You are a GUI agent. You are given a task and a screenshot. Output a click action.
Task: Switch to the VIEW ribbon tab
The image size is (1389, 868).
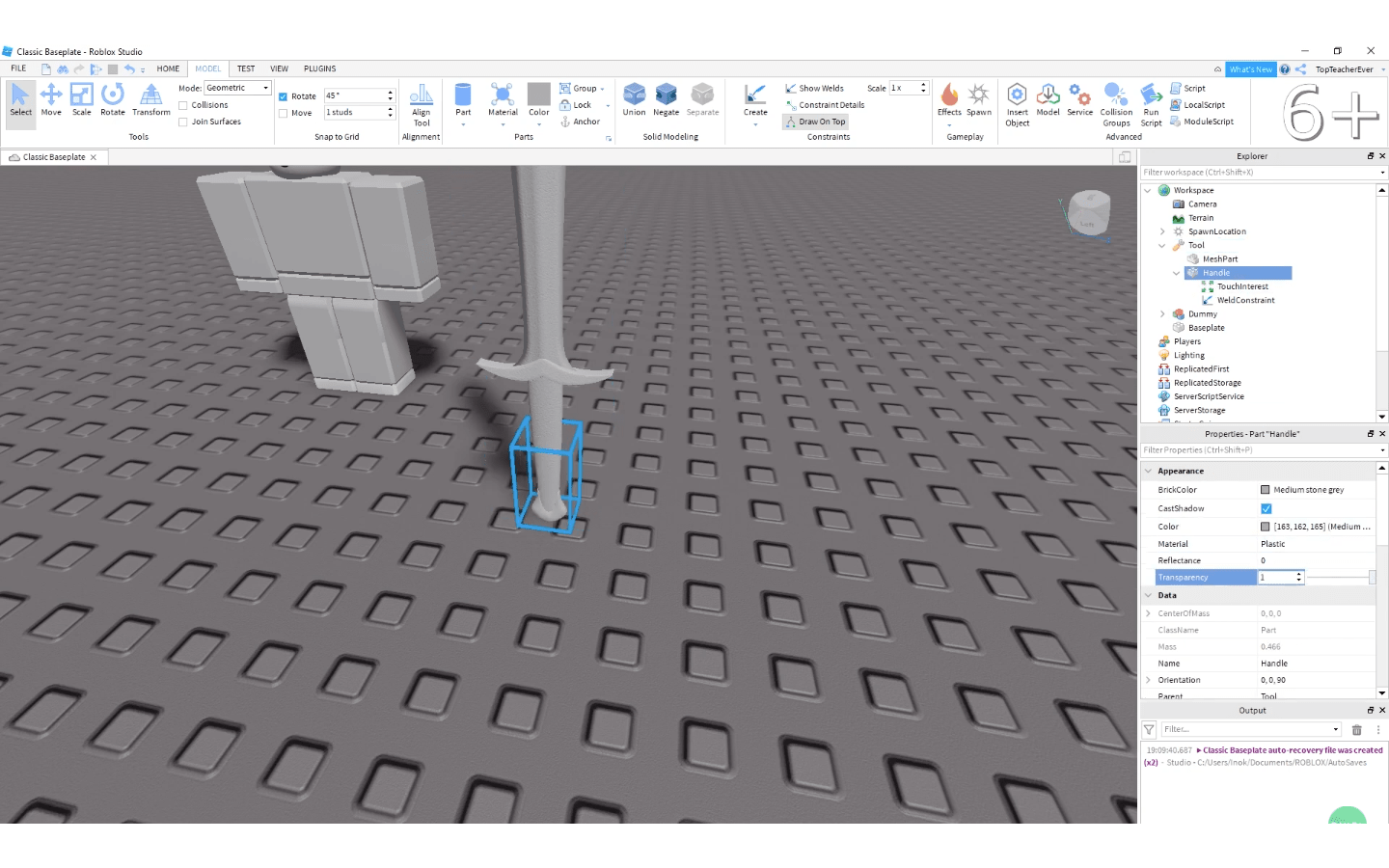point(279,68)
